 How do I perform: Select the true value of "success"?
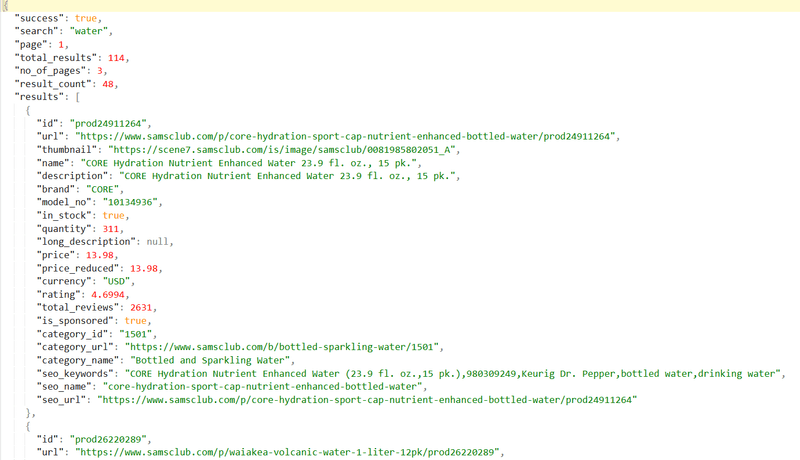tap(86, 18)
